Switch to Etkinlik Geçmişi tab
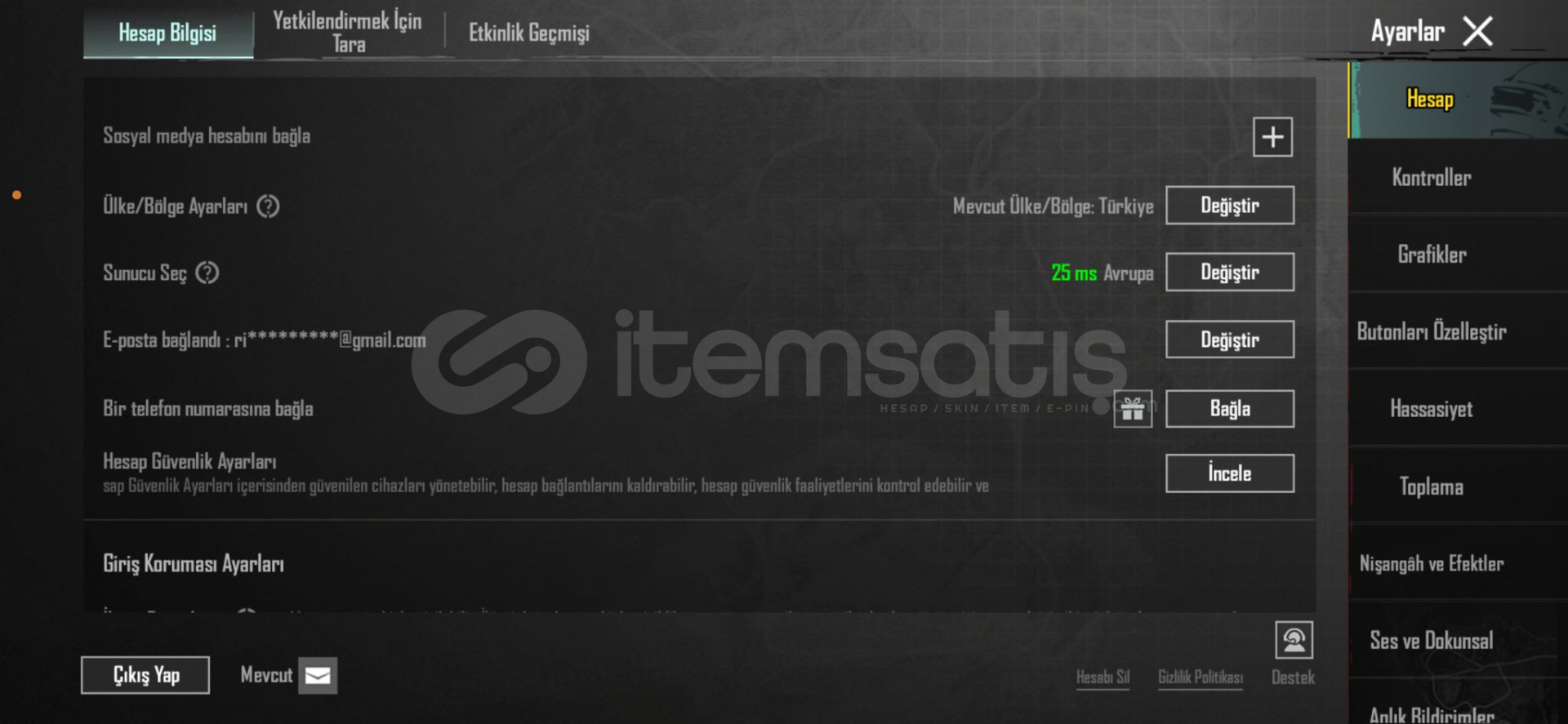 [528, 33]
